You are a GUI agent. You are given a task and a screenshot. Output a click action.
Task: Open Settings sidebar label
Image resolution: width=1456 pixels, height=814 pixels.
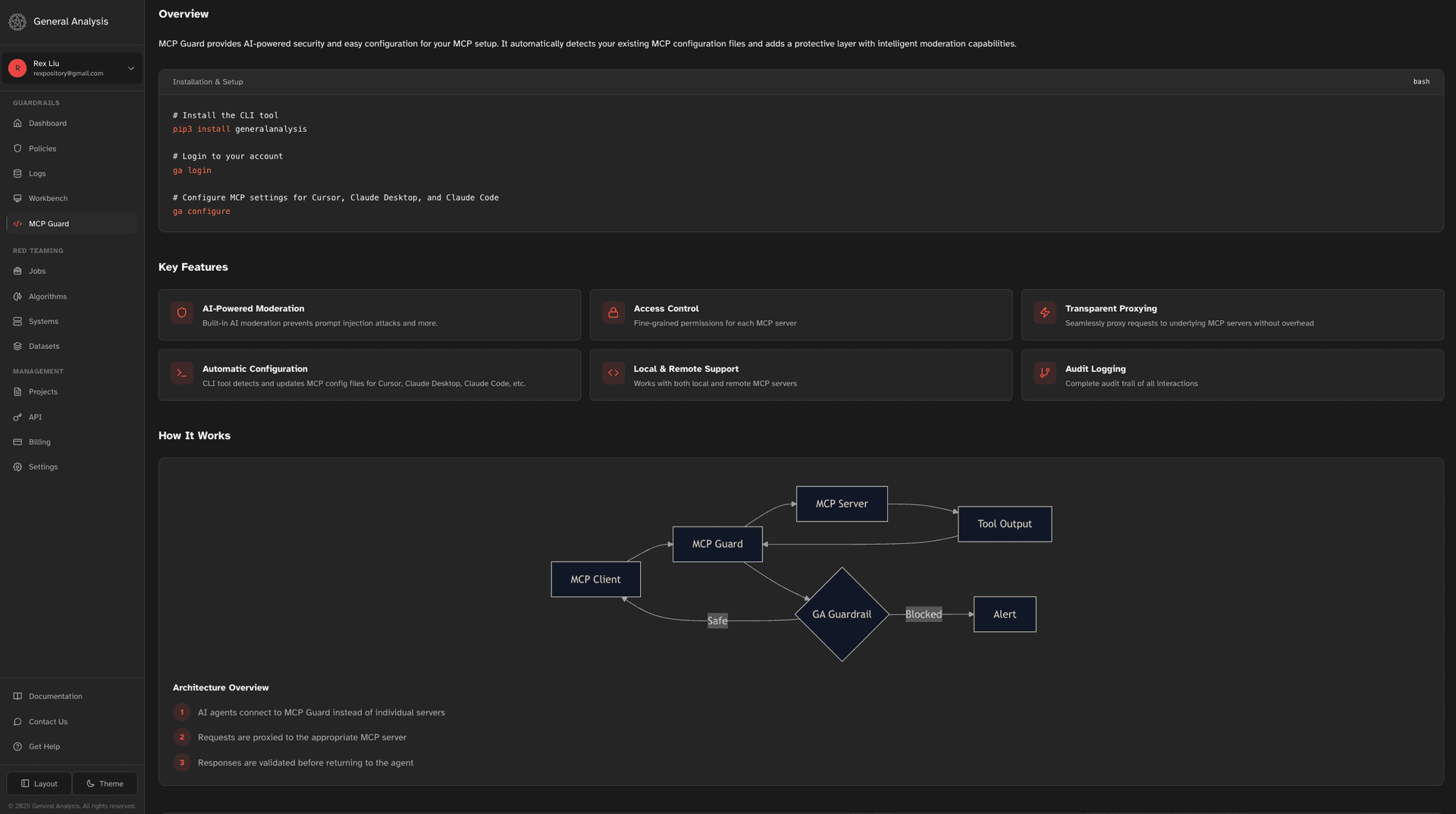click(43, 467)
